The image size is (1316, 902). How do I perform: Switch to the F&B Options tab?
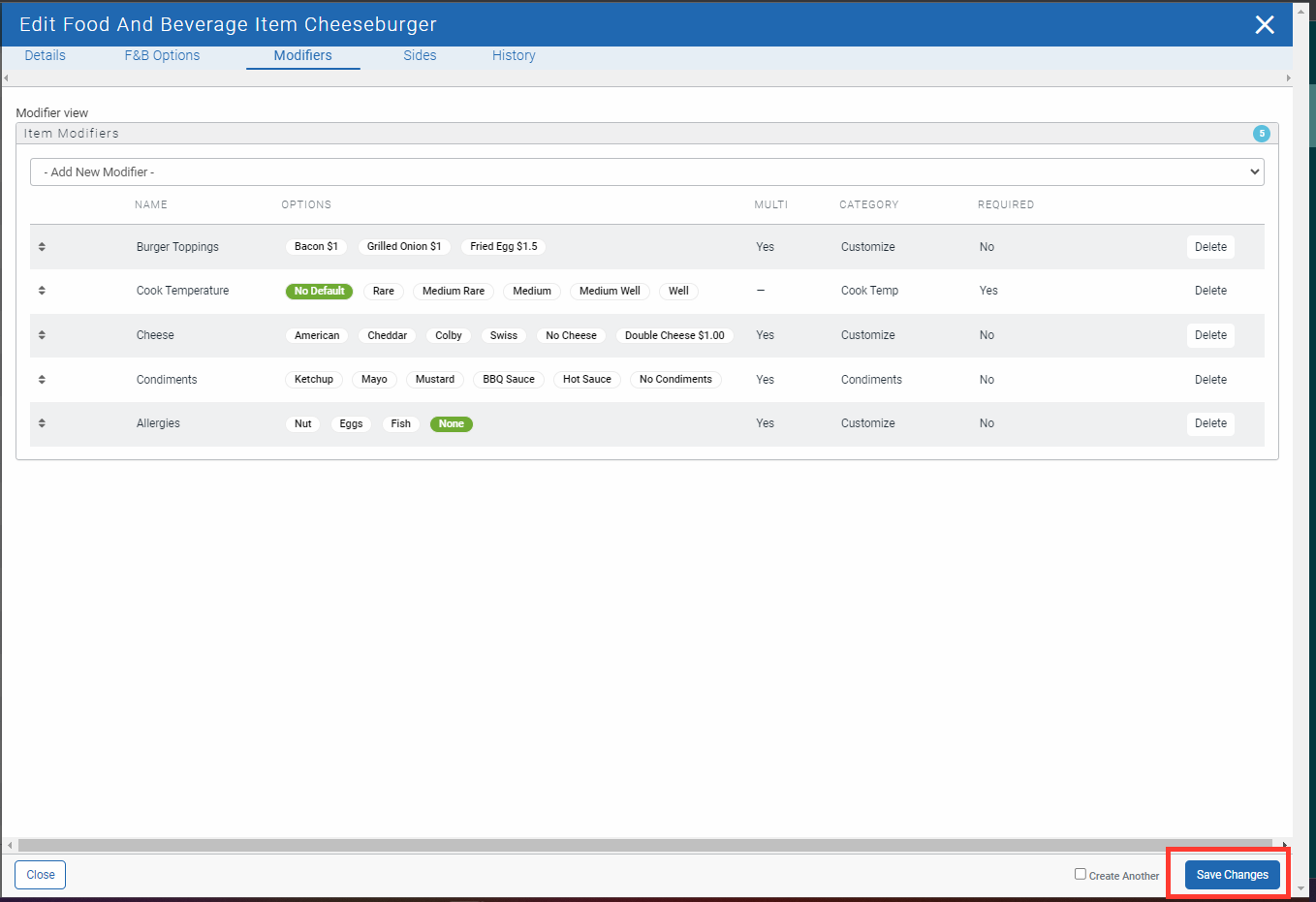tap(162, 56)
